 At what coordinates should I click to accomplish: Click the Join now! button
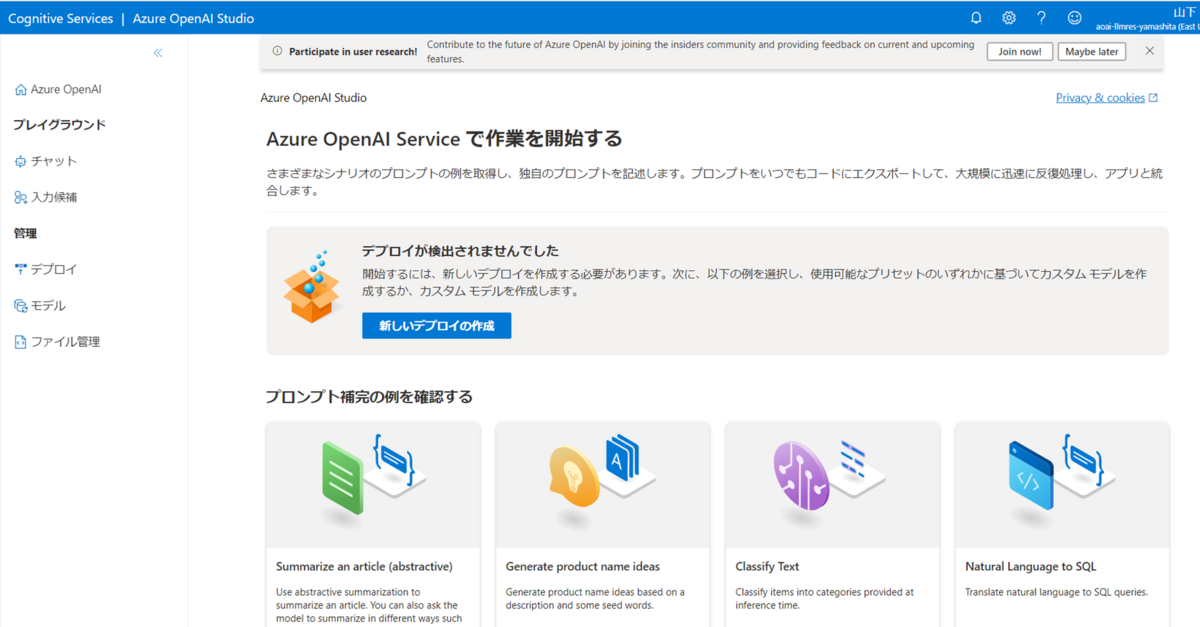point(1019,52)
